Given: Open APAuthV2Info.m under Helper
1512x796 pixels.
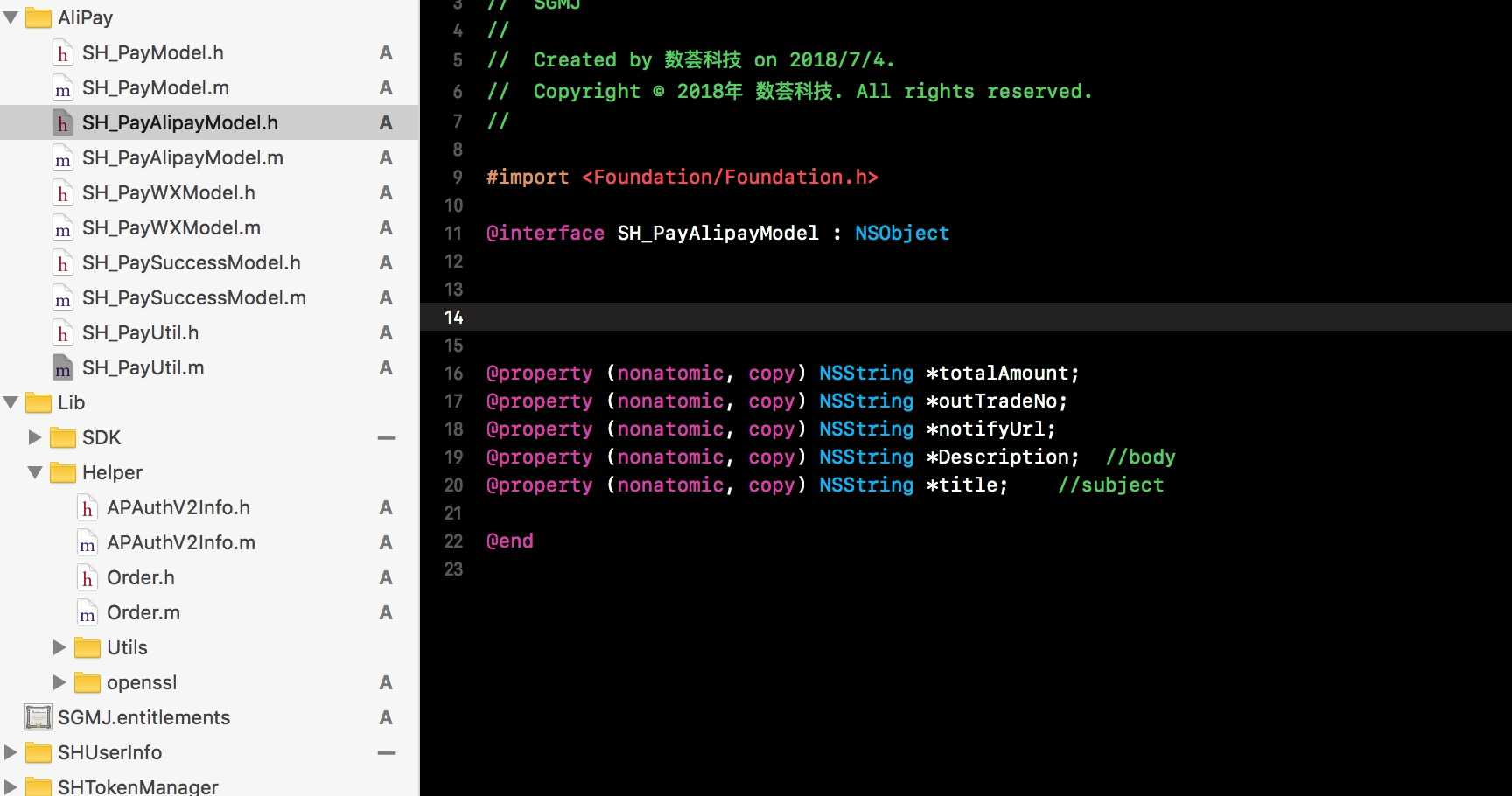Looking at the screenshot, I should [181, 542].
